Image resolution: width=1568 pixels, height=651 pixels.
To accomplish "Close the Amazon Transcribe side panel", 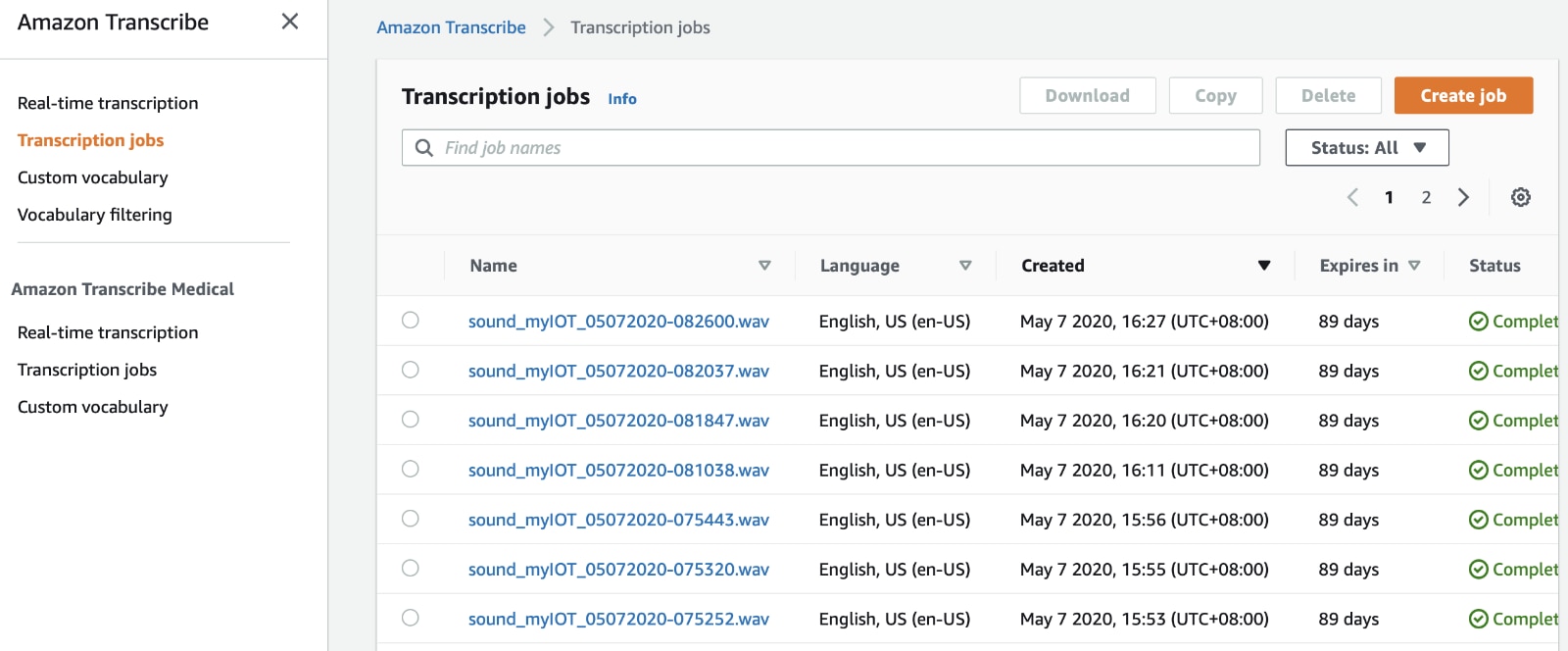I will 290,22.
